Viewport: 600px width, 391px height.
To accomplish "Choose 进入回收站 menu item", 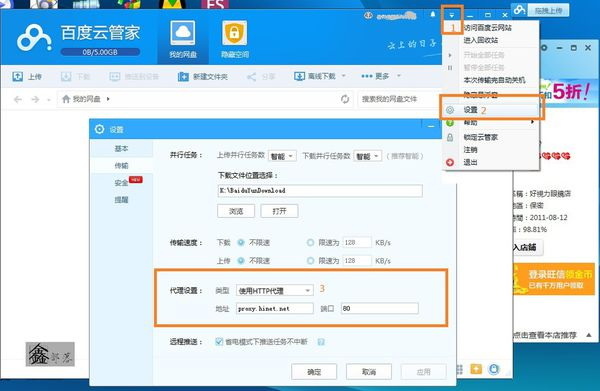I will [492, 40].
